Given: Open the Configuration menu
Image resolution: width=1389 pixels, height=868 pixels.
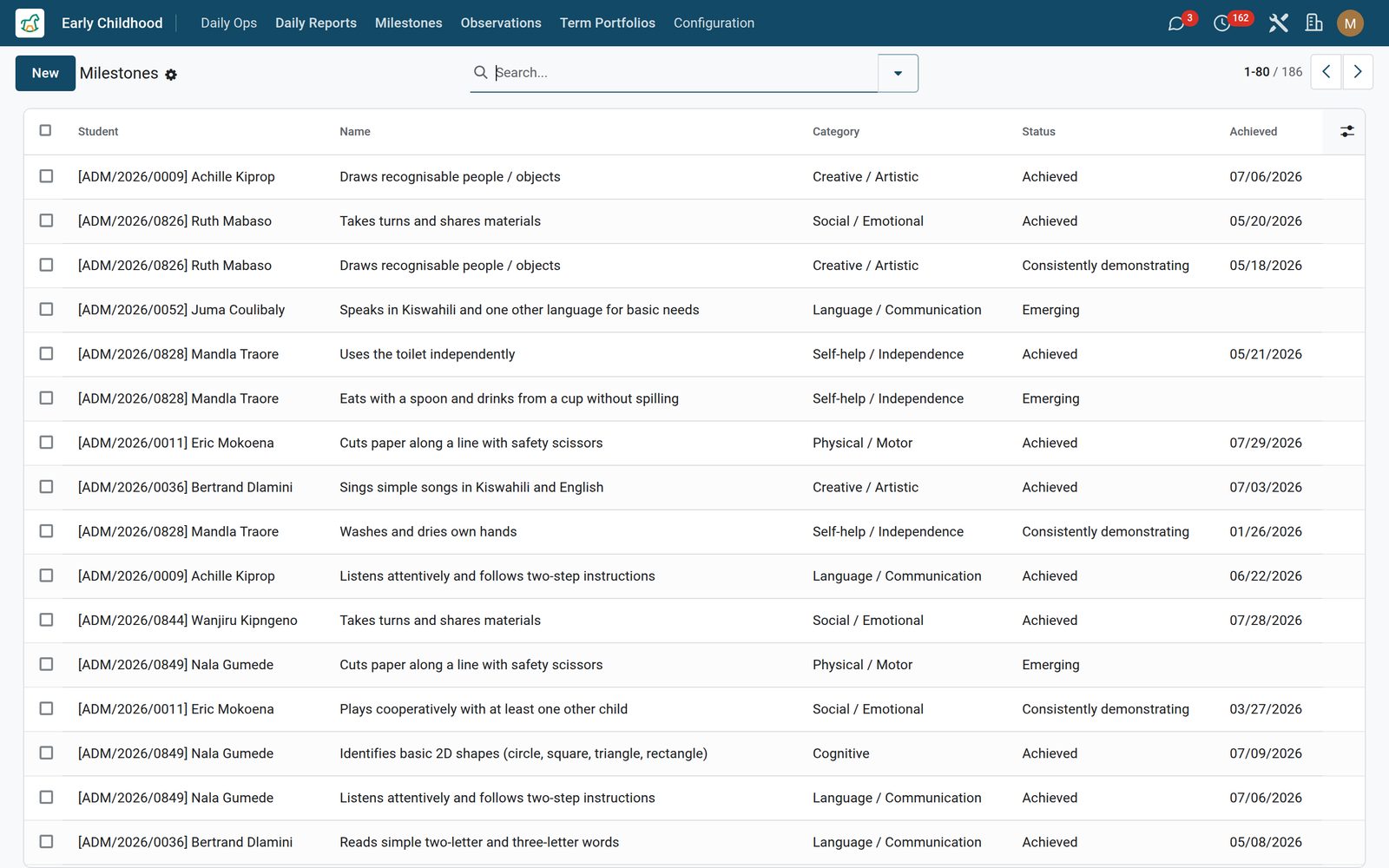Looking at the screenshot, I should point(714,23).
